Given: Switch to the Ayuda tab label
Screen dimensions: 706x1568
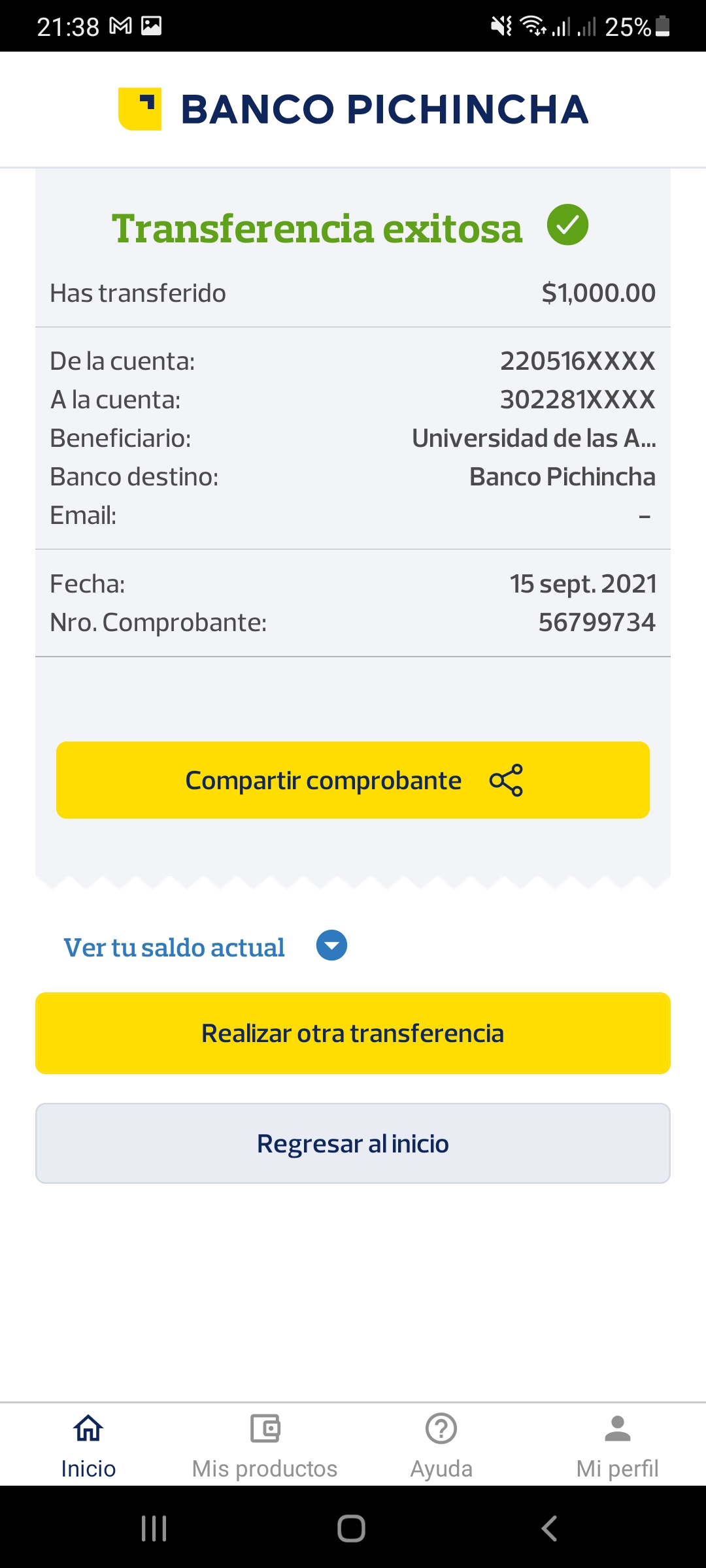Looking at the screenshot, I should pyautogui.click(x=441, y=1469).
